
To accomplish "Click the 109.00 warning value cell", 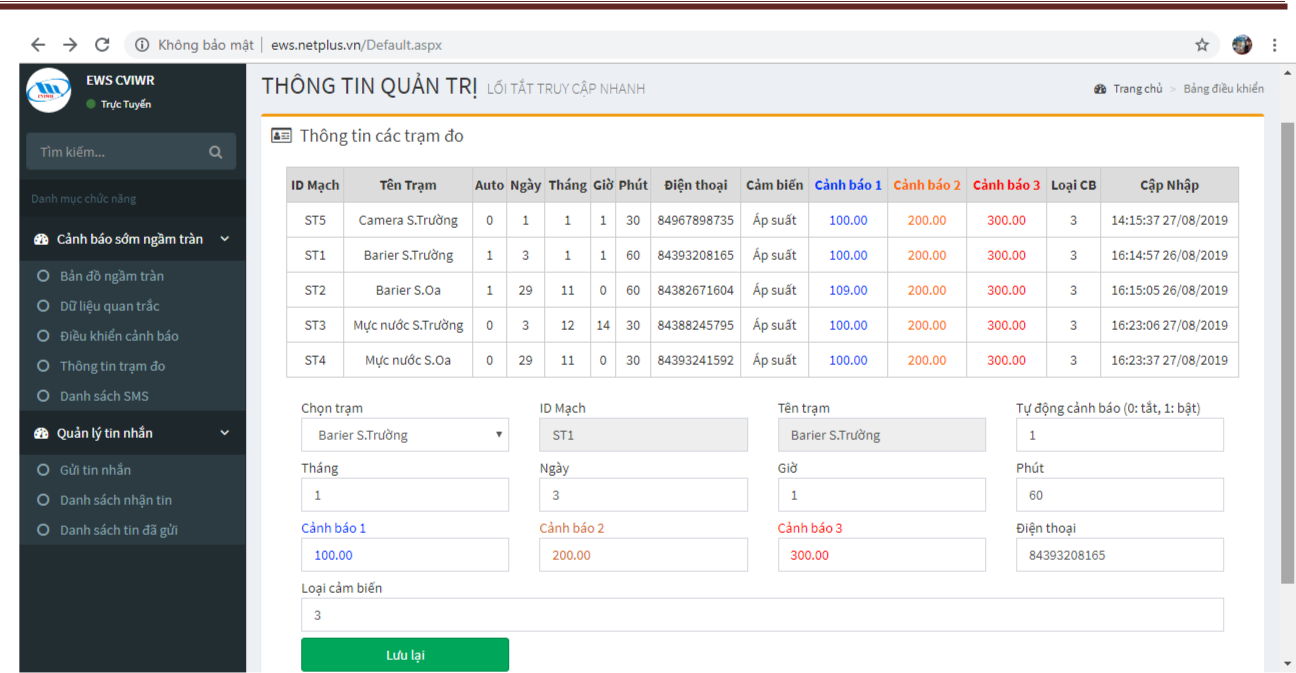I will [x=848, y=290].
